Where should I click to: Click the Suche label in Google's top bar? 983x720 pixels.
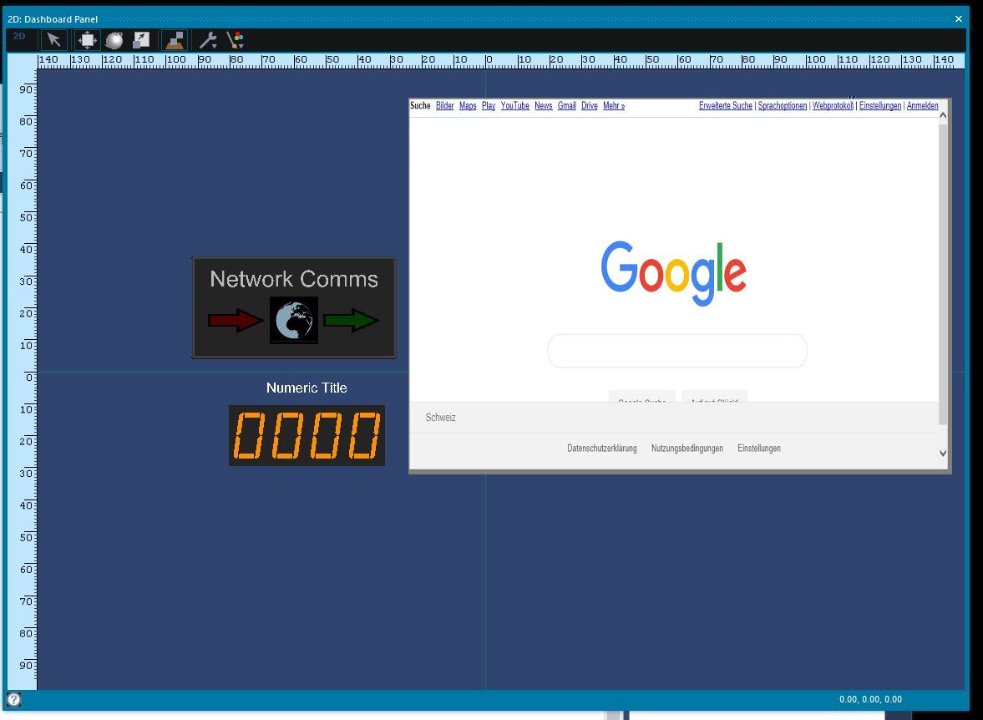coord(421,106)
